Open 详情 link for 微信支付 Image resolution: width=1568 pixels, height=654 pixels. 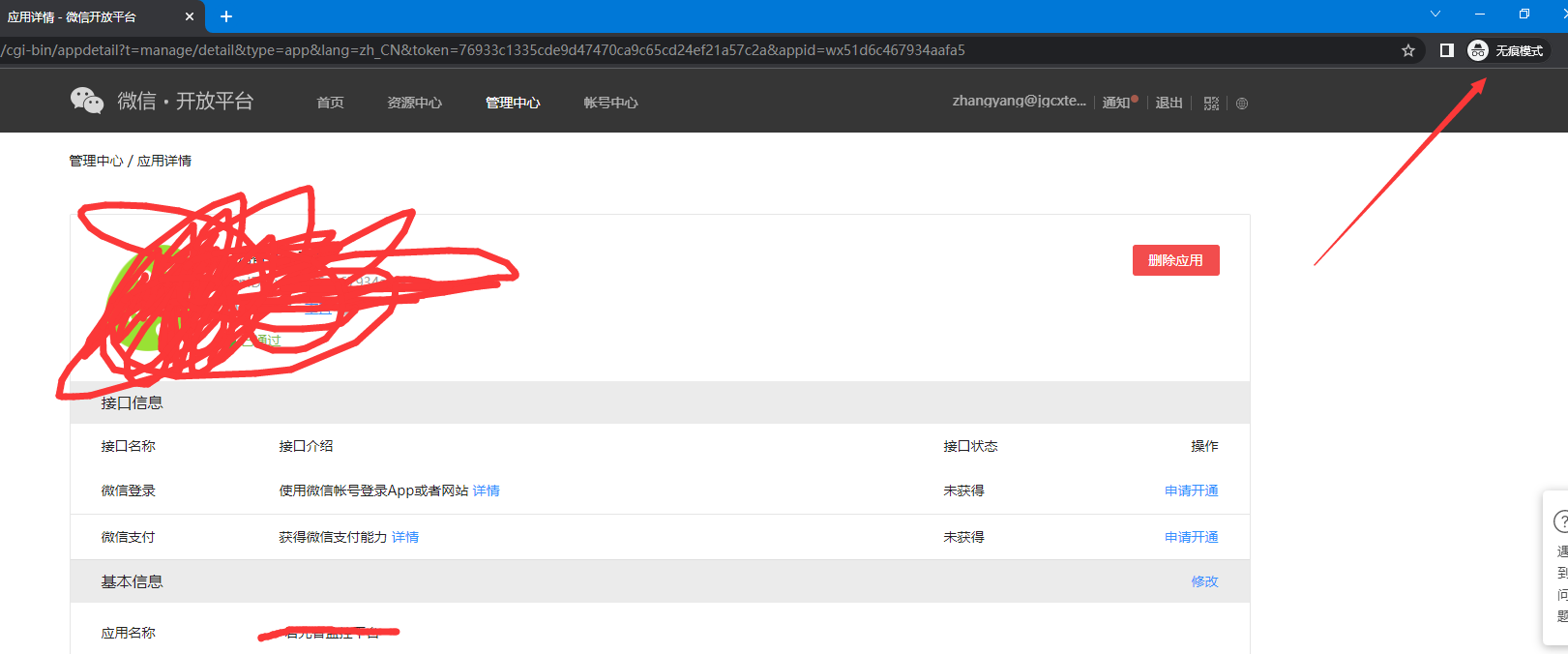click(404, 537)
